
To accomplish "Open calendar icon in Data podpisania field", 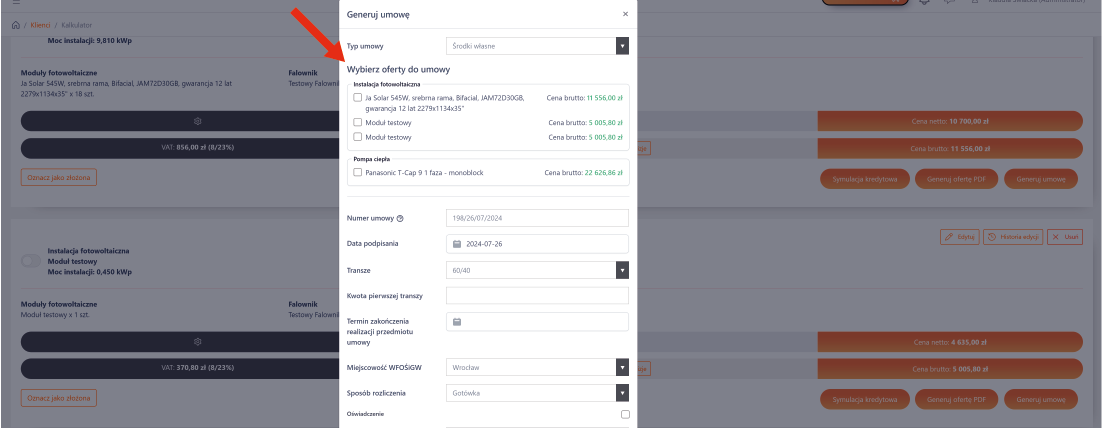I will [x=457, y=244].
